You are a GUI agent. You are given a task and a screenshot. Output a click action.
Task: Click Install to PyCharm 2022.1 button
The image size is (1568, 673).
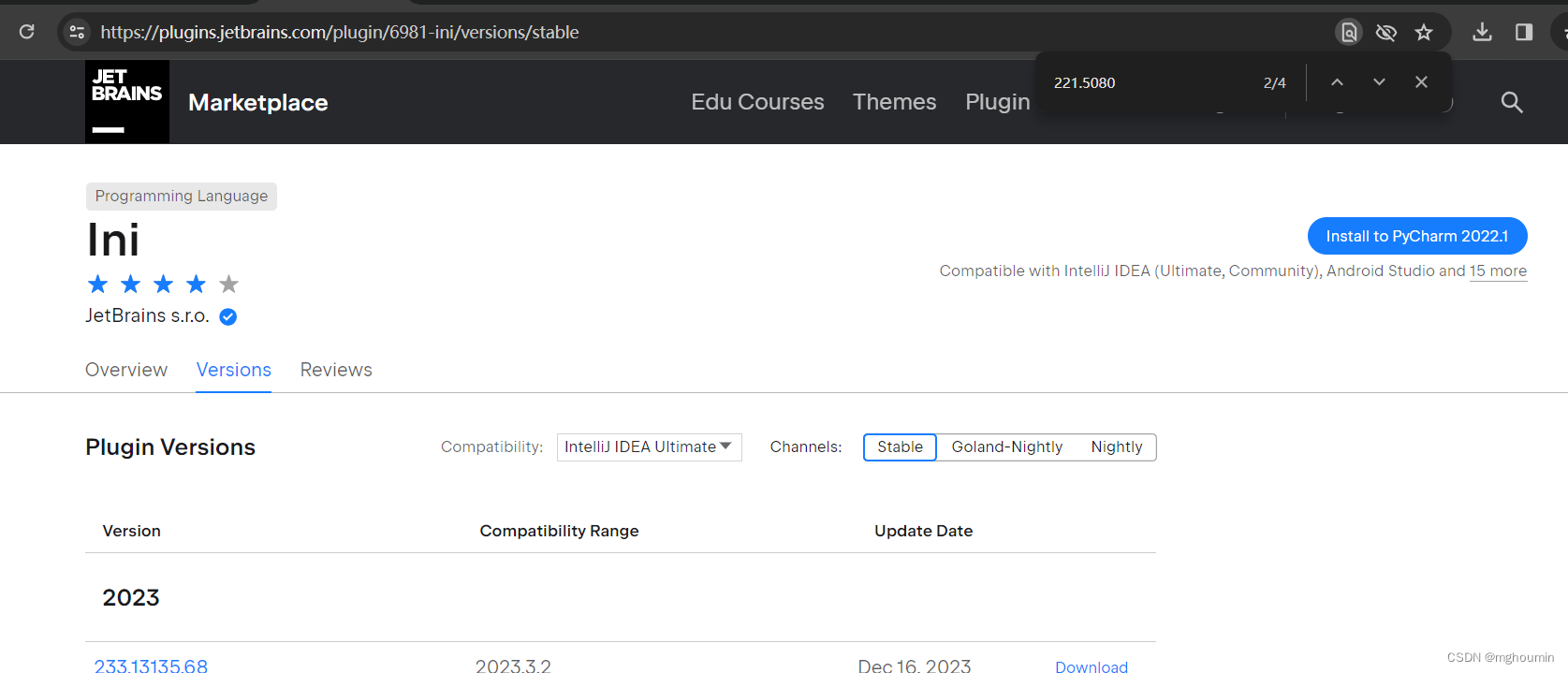[1417, 236]
